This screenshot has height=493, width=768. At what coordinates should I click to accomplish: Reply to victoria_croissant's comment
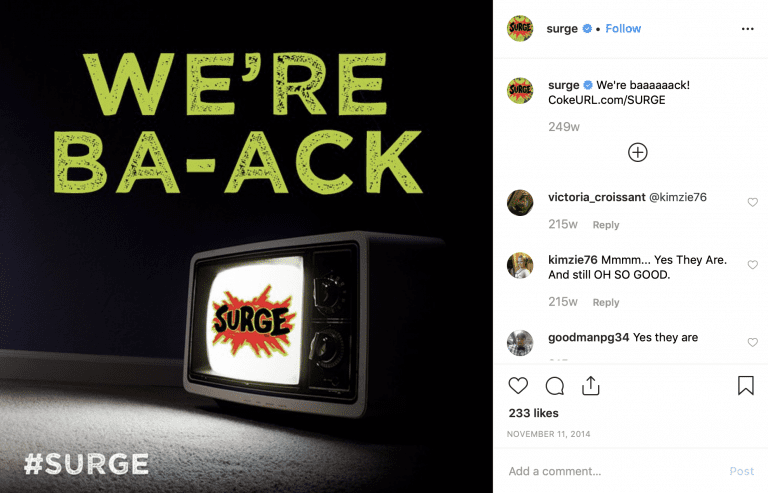pyautogui.click(x=606, y=225)
